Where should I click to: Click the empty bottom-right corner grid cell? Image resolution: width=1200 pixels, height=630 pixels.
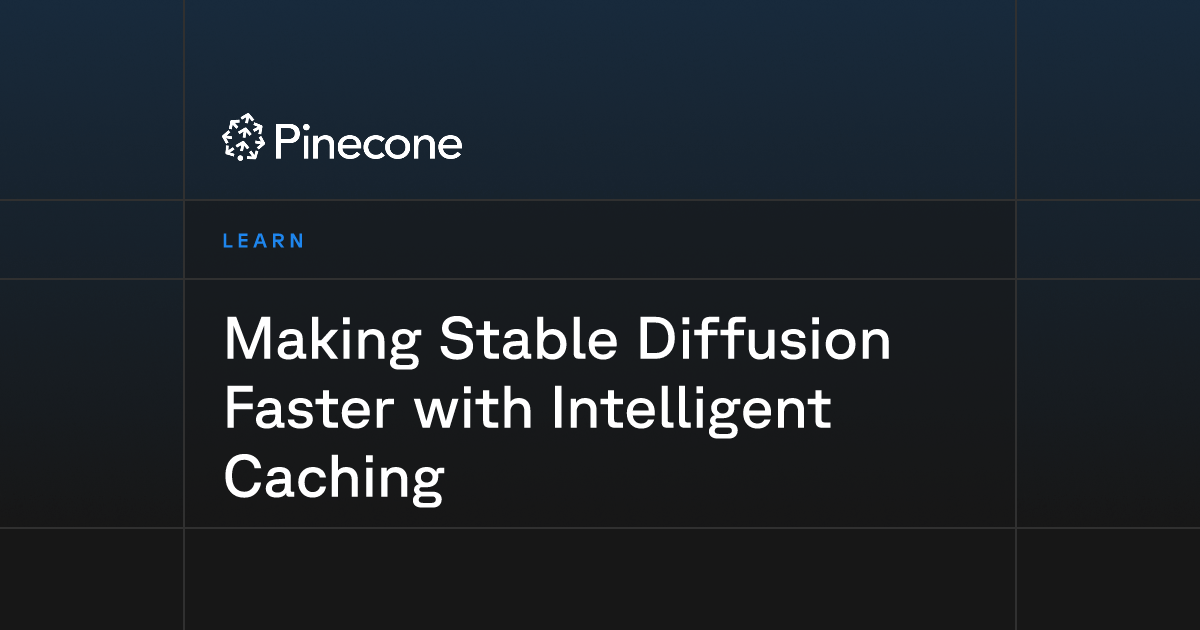pos(1108,579)
